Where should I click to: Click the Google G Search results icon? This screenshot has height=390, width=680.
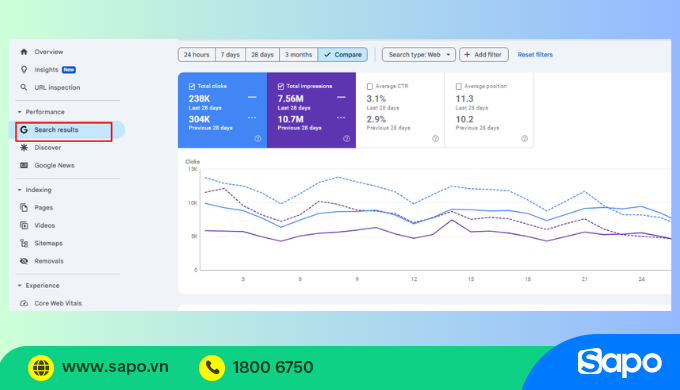[x=24, y=130]
